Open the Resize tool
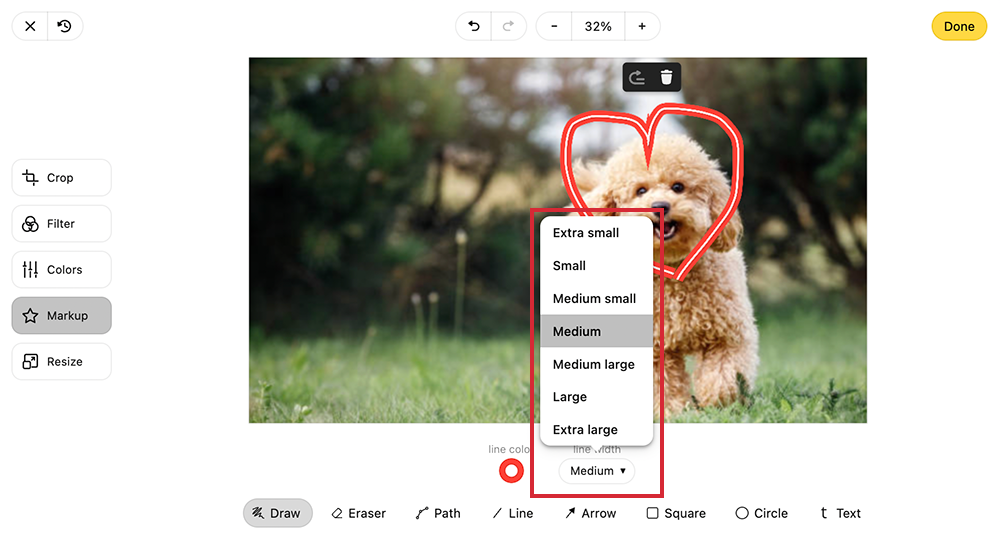The height and width of the screenshot is (537, 1000). [x=61, y=361]
